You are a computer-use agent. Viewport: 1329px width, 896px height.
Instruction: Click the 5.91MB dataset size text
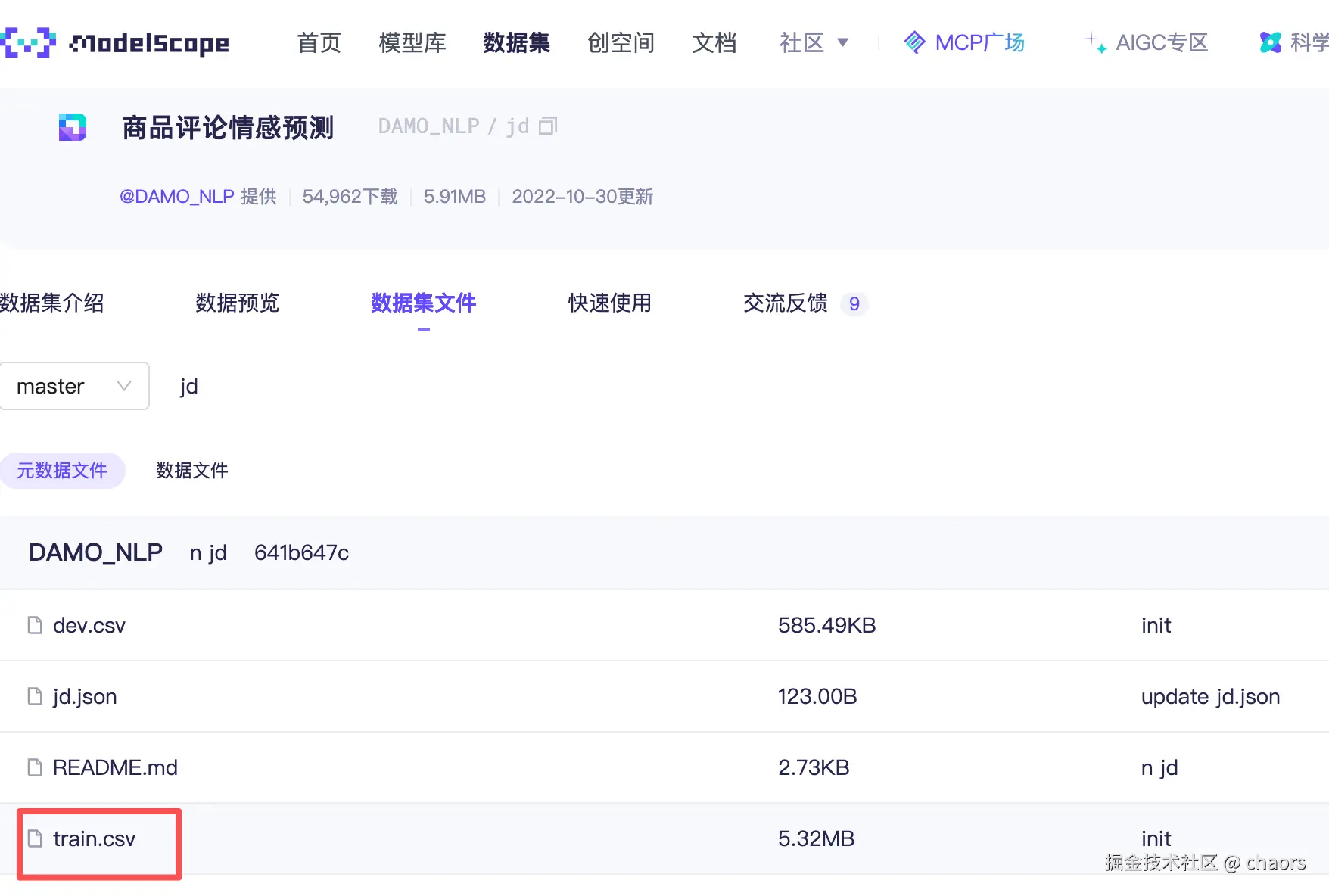pos(454,197)
